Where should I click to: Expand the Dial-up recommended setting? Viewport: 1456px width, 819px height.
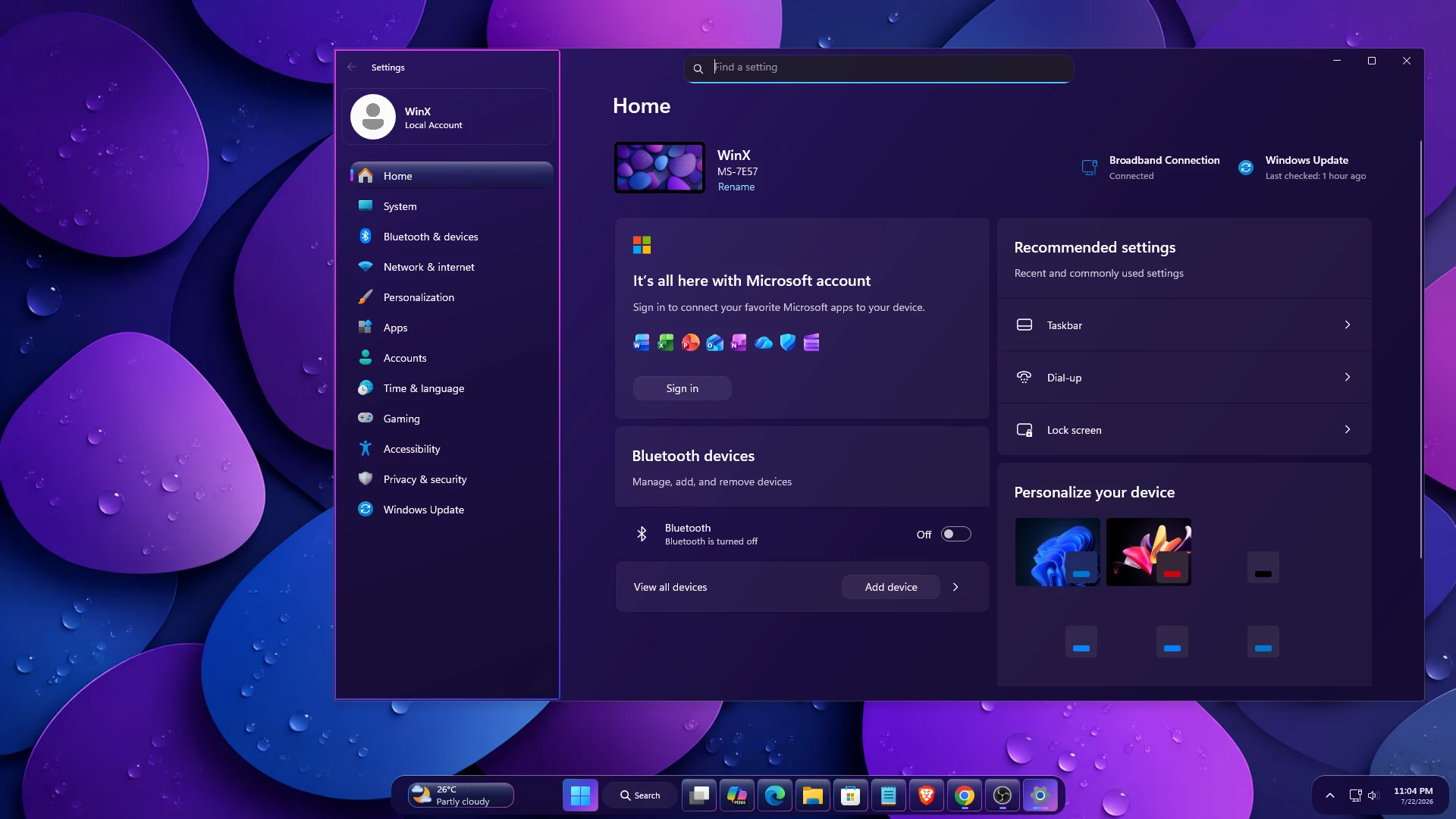tap(1184, 377)
